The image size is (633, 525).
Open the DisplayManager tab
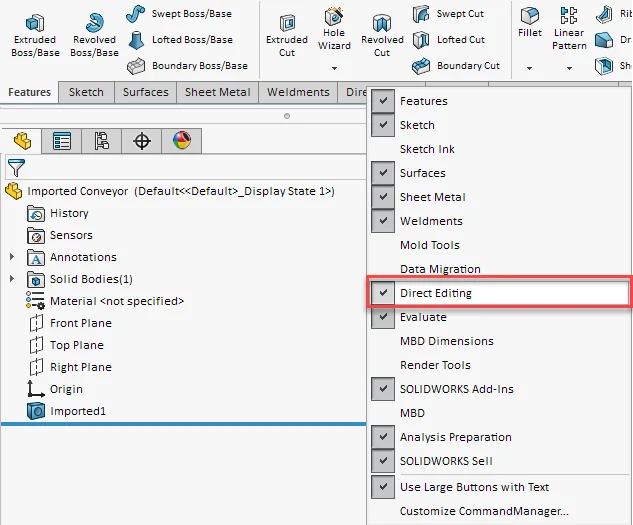(x=182, y=141)
